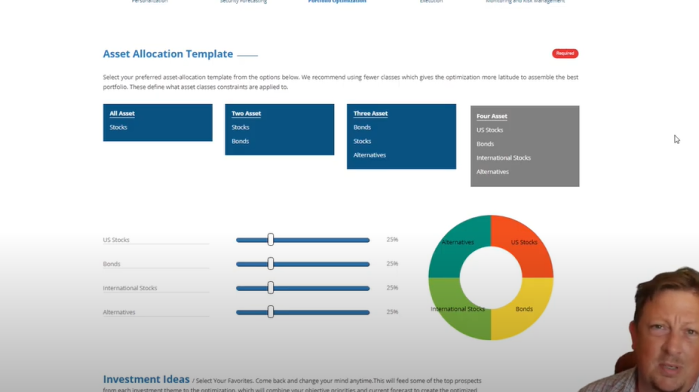Select the Four Asset template card
This screenshot has height=392, width=699.
click(525, 146)
